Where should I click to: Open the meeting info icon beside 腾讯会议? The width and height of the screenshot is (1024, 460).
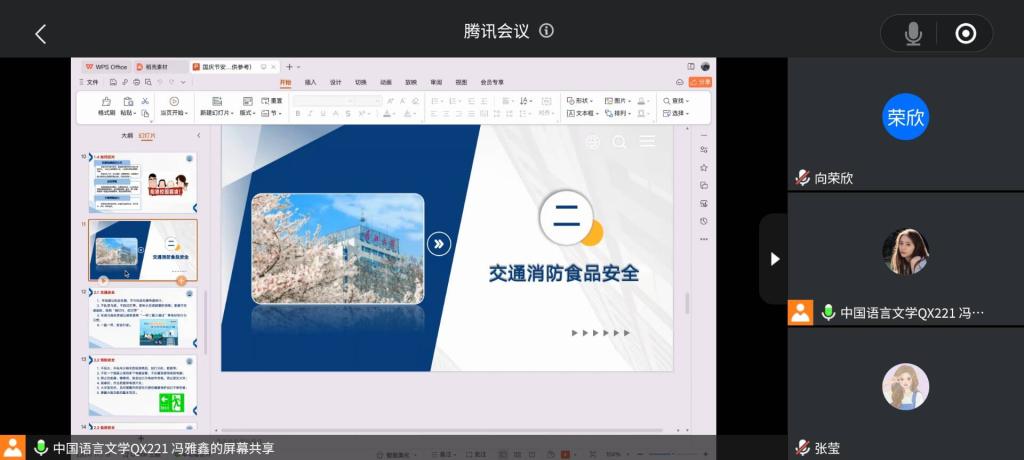[x=546, y=31]
